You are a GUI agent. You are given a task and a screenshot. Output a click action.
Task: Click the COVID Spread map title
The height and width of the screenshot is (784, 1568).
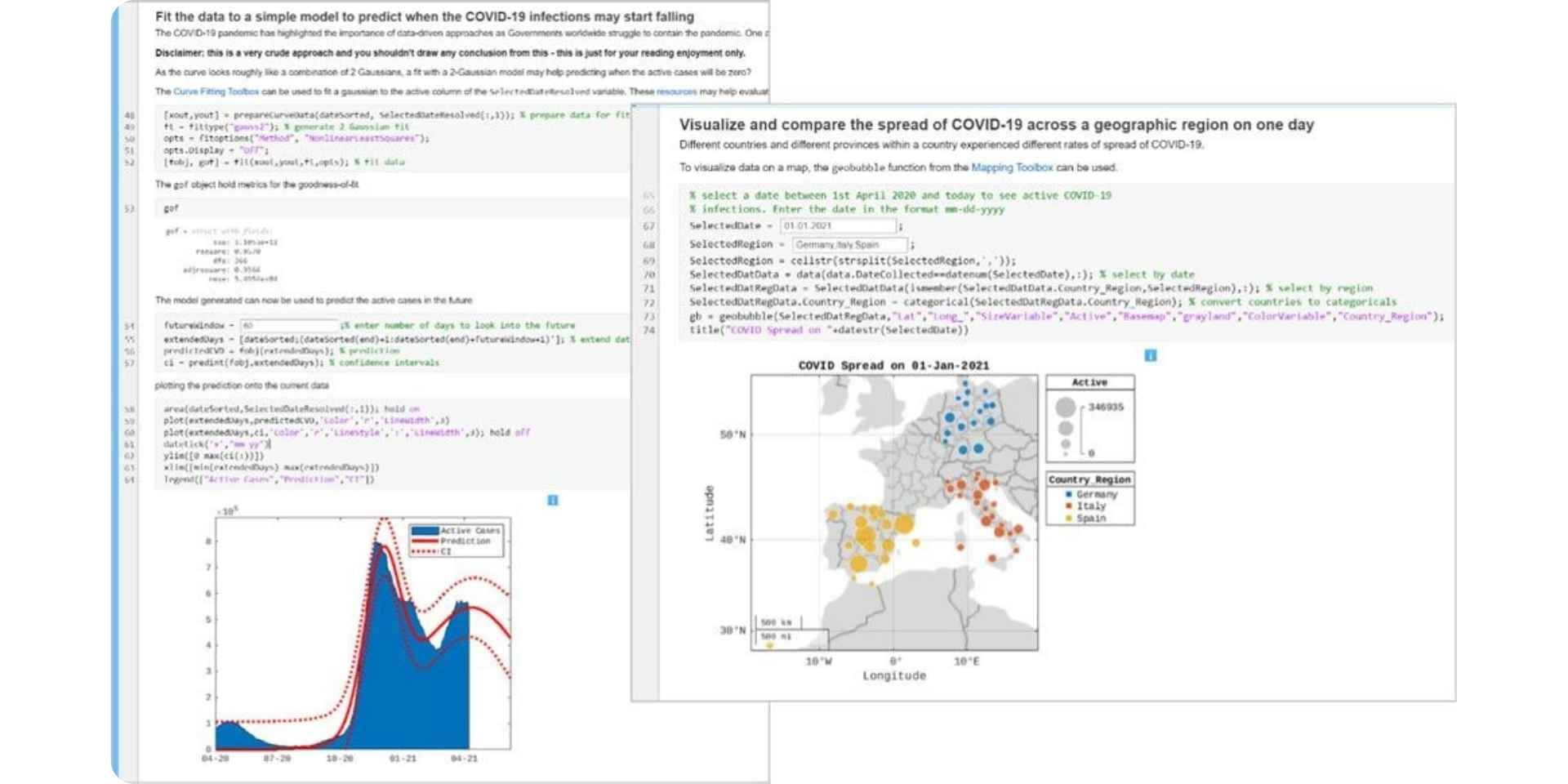pos(893,366)
